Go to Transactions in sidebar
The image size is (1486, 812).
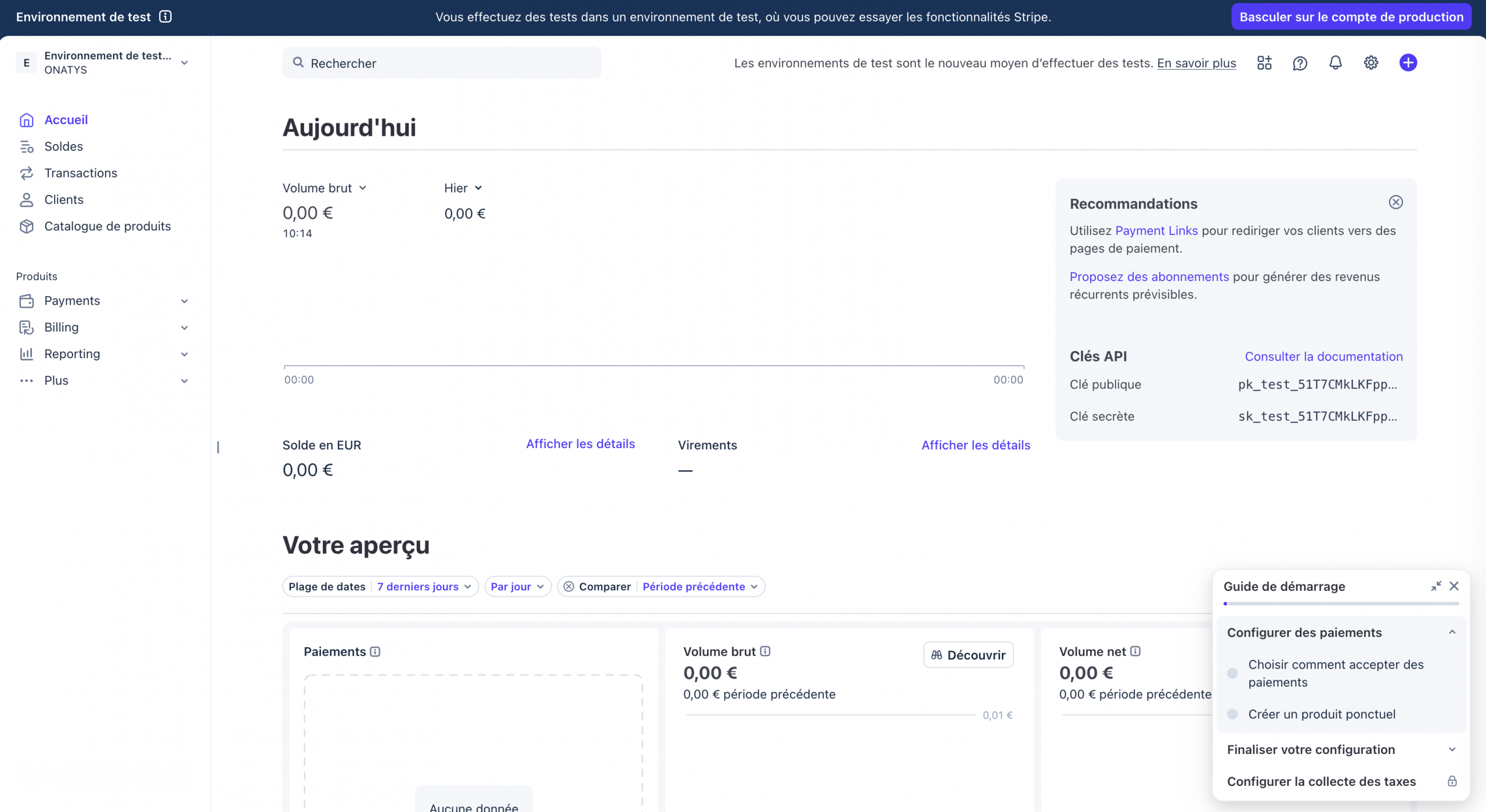[x=81, y=173]
